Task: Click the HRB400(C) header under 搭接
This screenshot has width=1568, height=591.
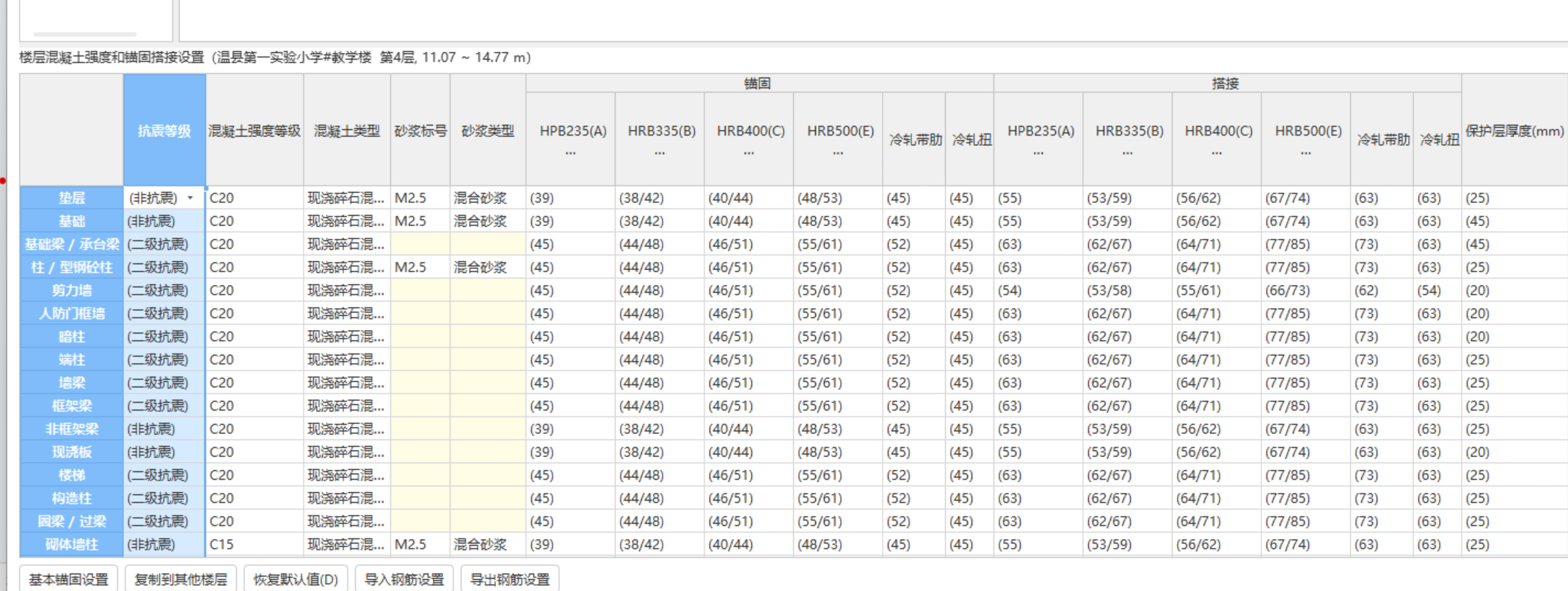Action: point(1217,139)
